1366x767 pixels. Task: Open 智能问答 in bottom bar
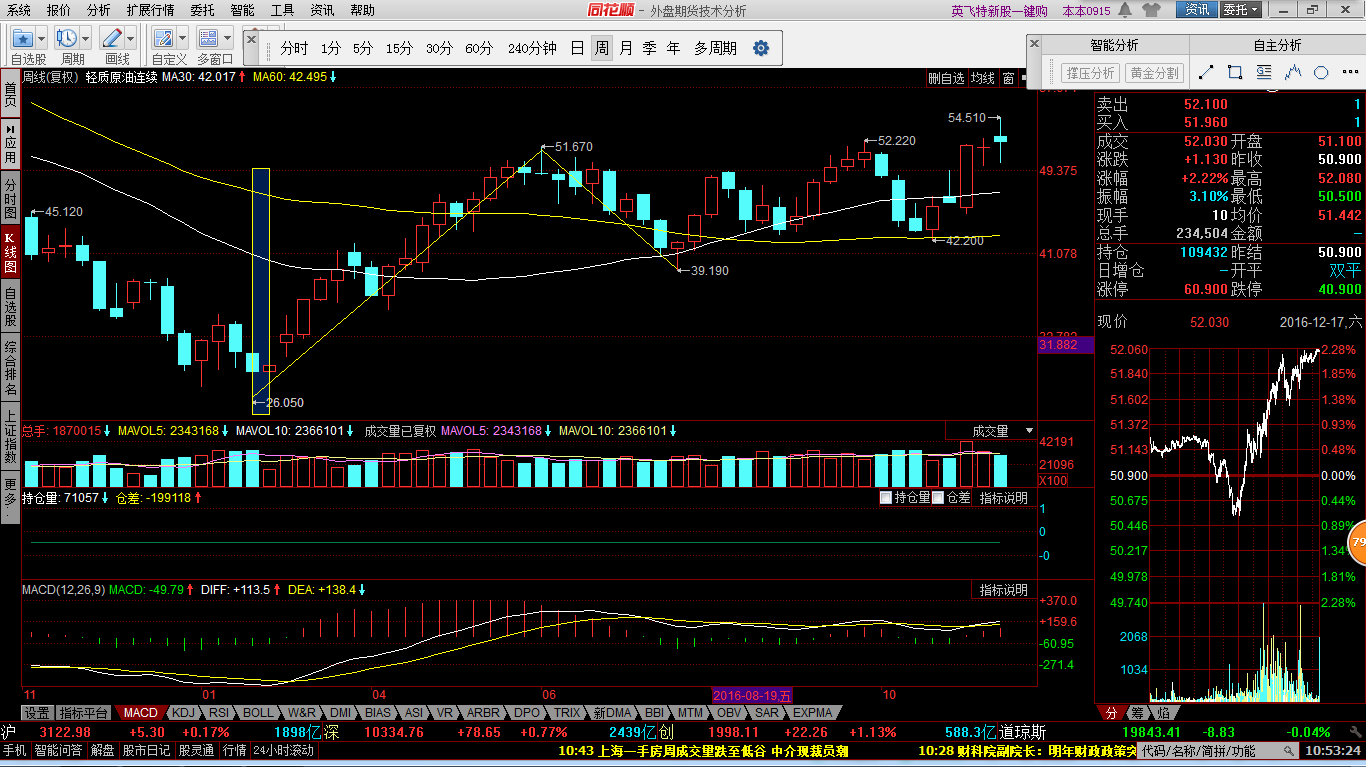click(59, 751)
